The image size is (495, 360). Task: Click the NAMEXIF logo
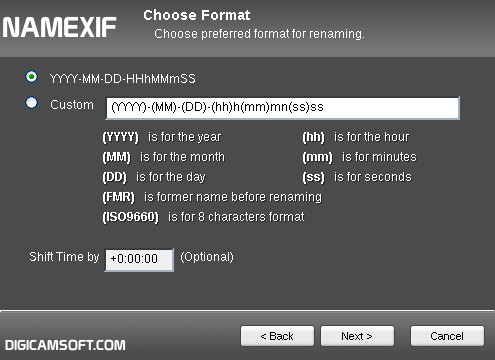(59, 27)
